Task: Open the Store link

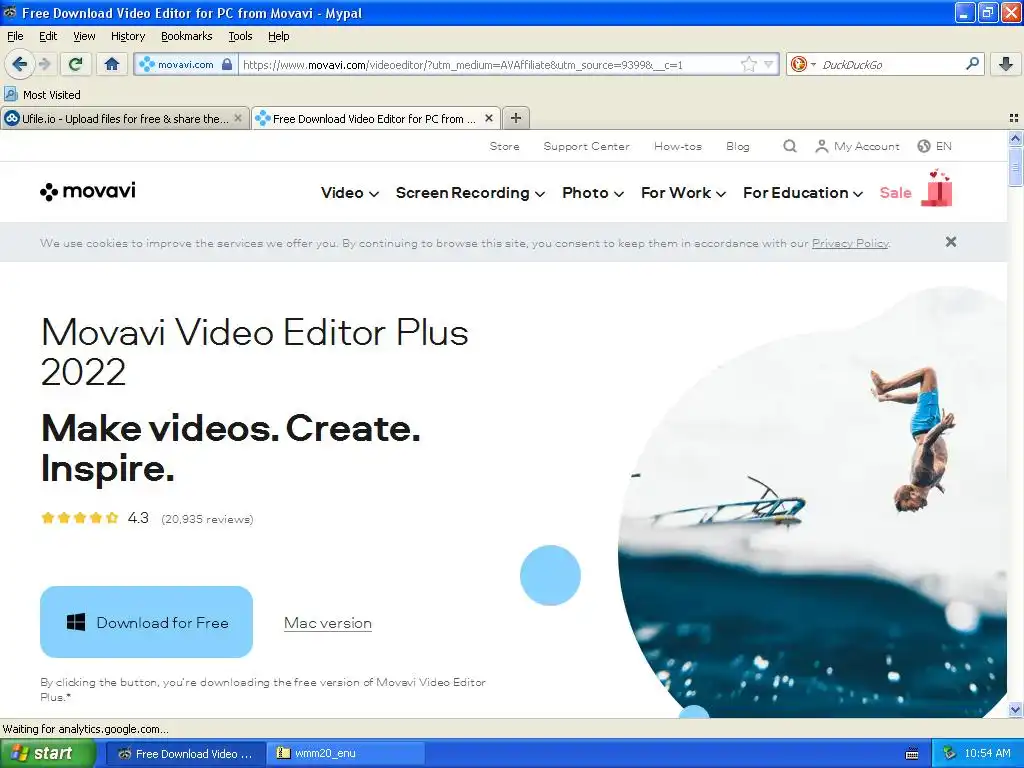Action: click(505, 146)
